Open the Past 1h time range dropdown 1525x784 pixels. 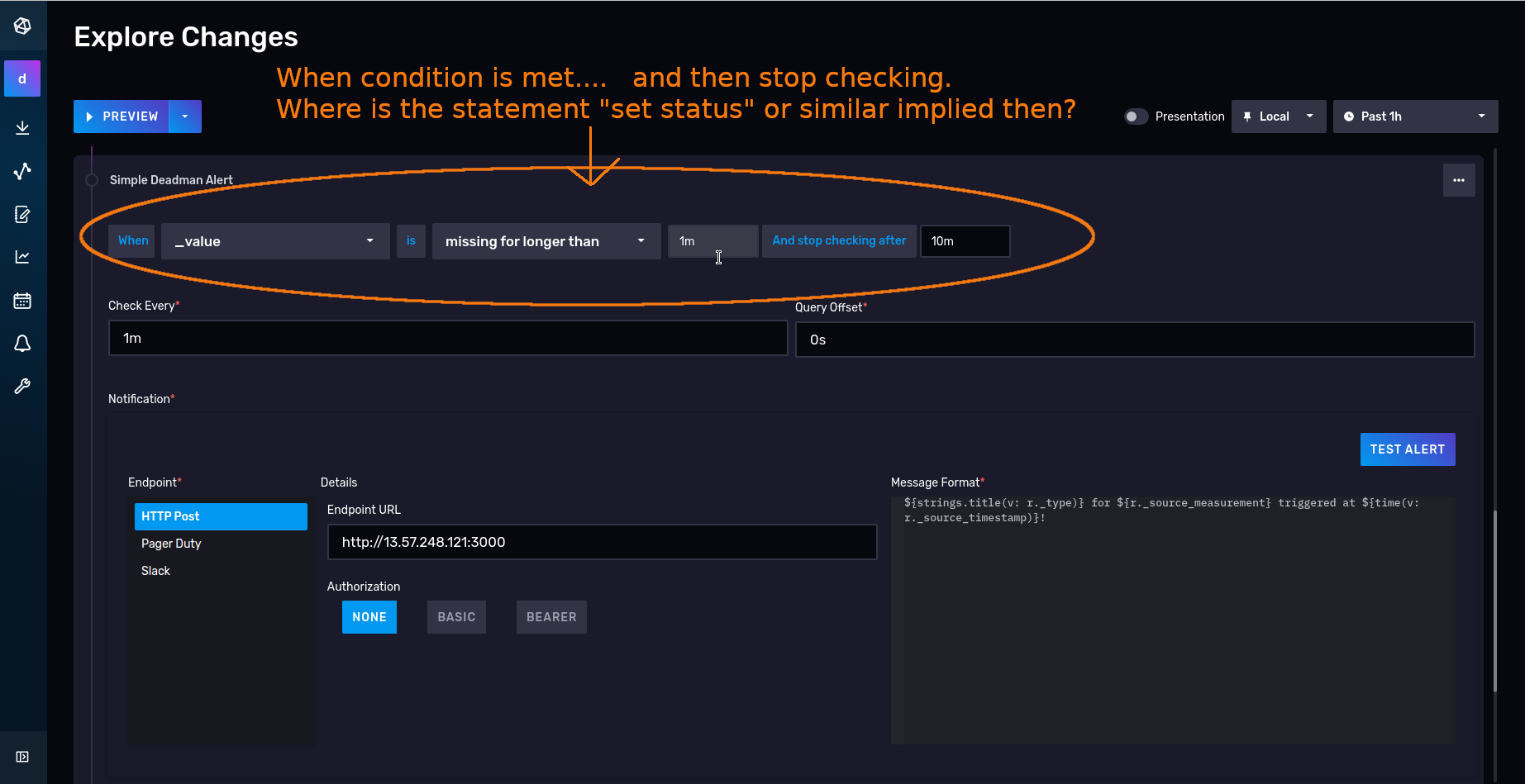[1415, 116]
